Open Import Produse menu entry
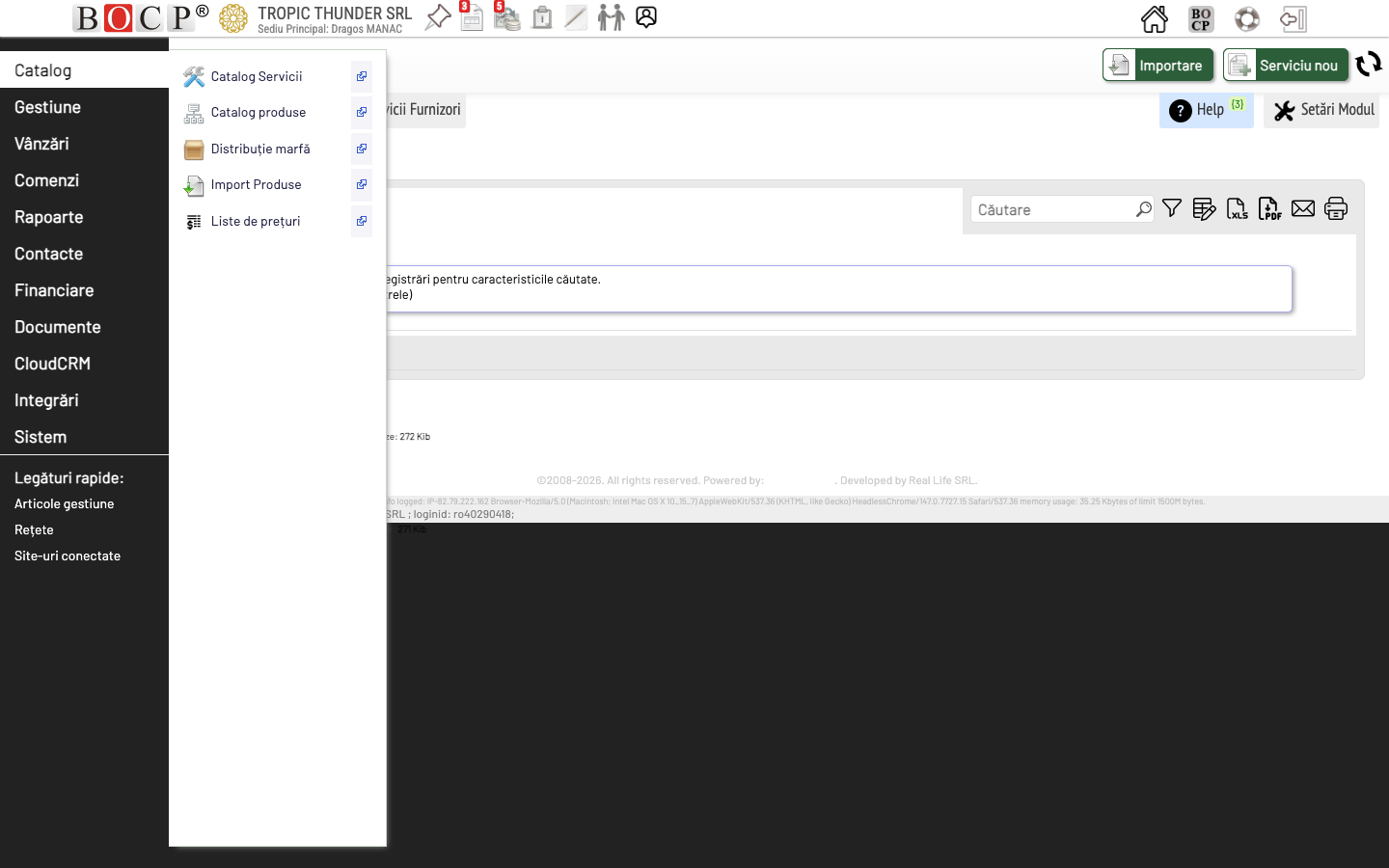Image resolution: width=1389 pixels, height=868 pixels. click(x=256, y=184)
